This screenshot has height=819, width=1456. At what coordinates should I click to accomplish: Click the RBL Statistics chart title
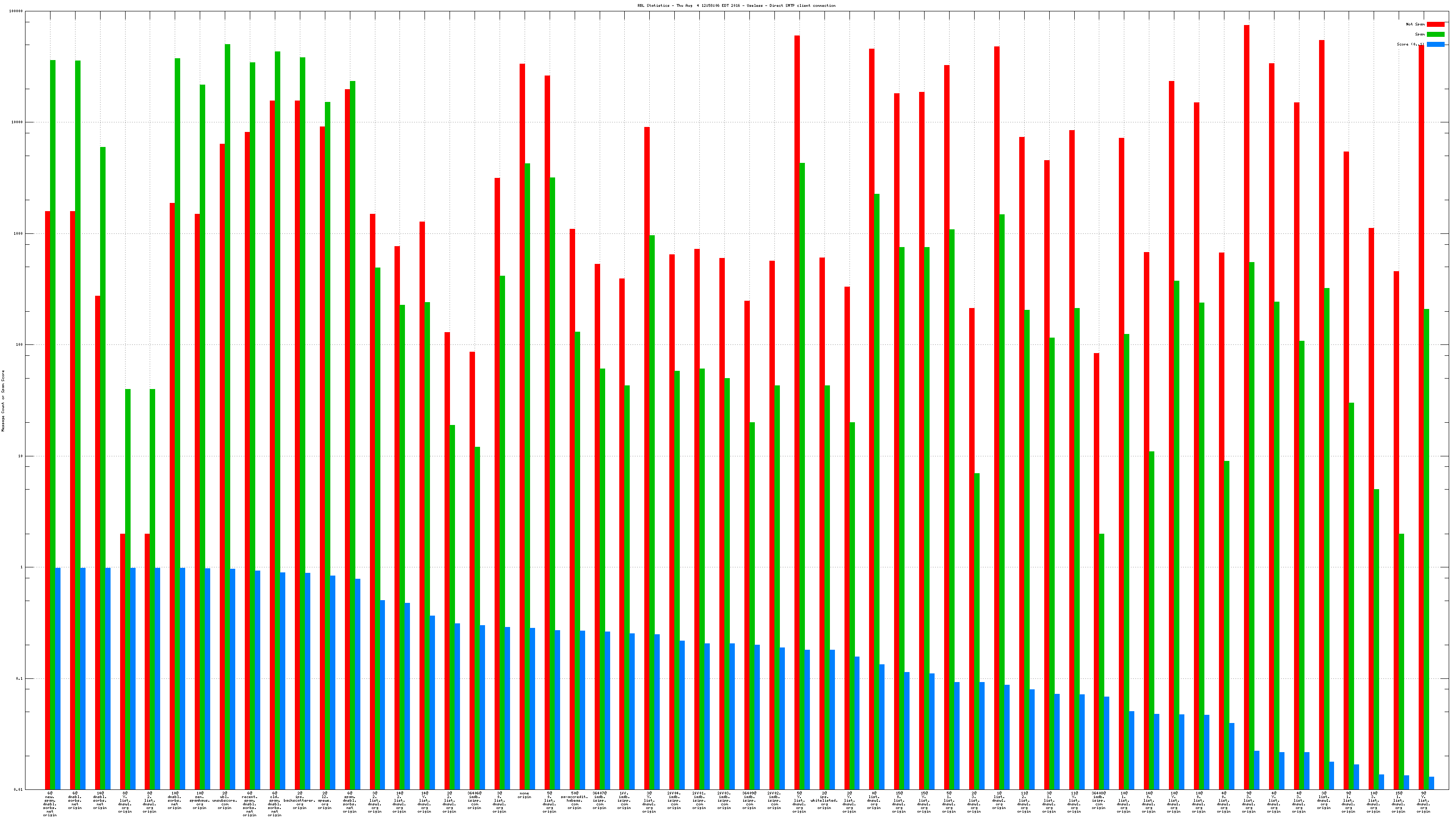point(736,5)
